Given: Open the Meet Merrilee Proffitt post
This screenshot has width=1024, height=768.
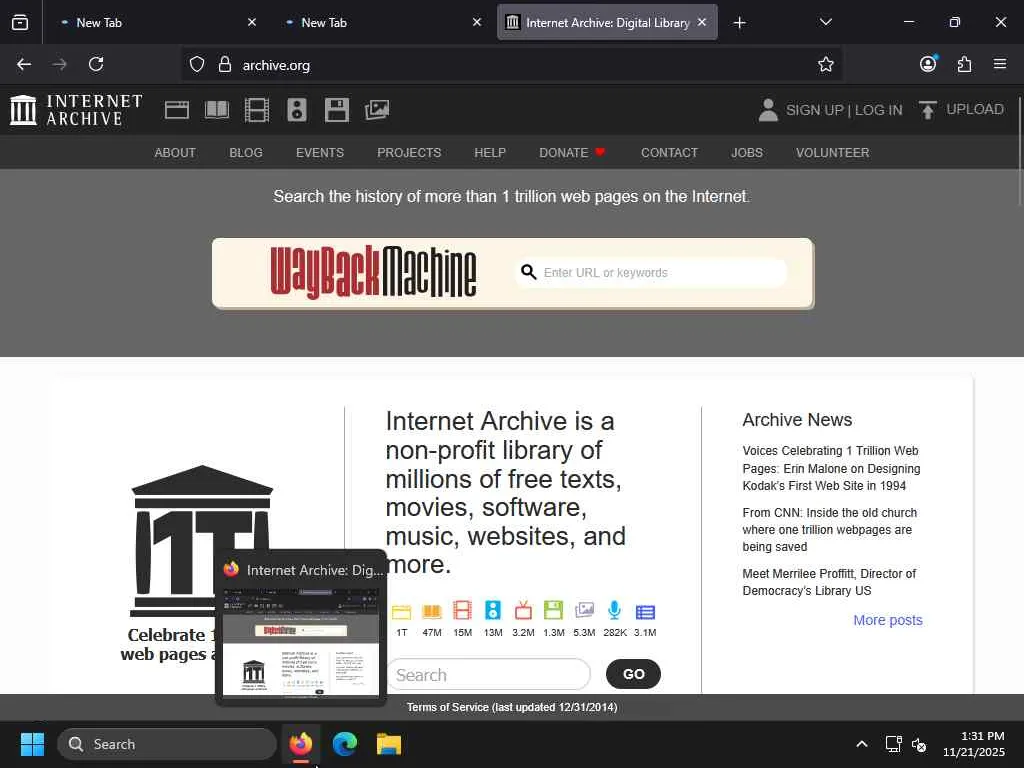Looking at the screenshot, I should coord(829,582).
